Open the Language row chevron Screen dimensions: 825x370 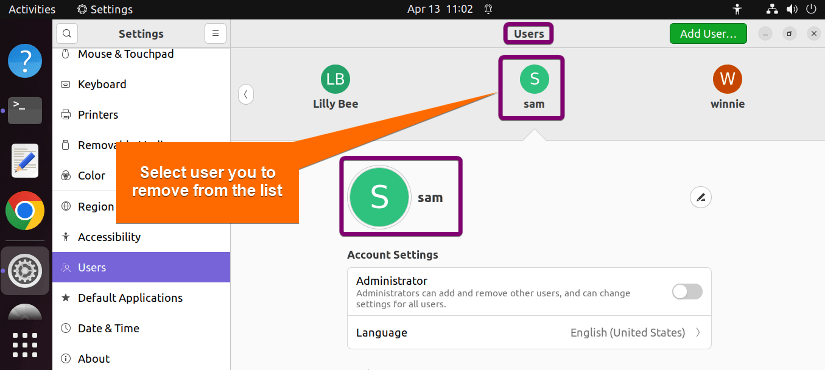click(698, 333)
